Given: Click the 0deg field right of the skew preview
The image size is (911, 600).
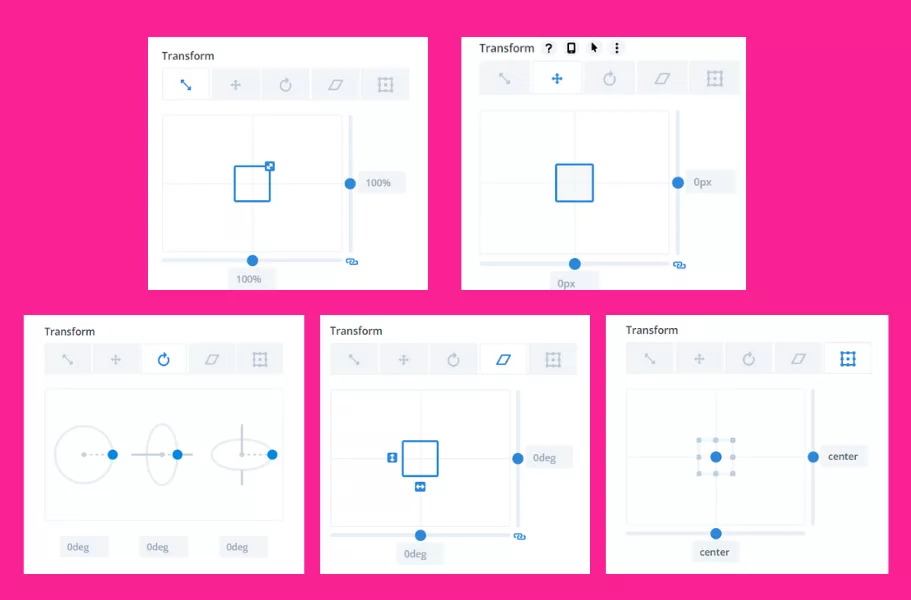Looking at the screenshot, I should coord(549,458).
